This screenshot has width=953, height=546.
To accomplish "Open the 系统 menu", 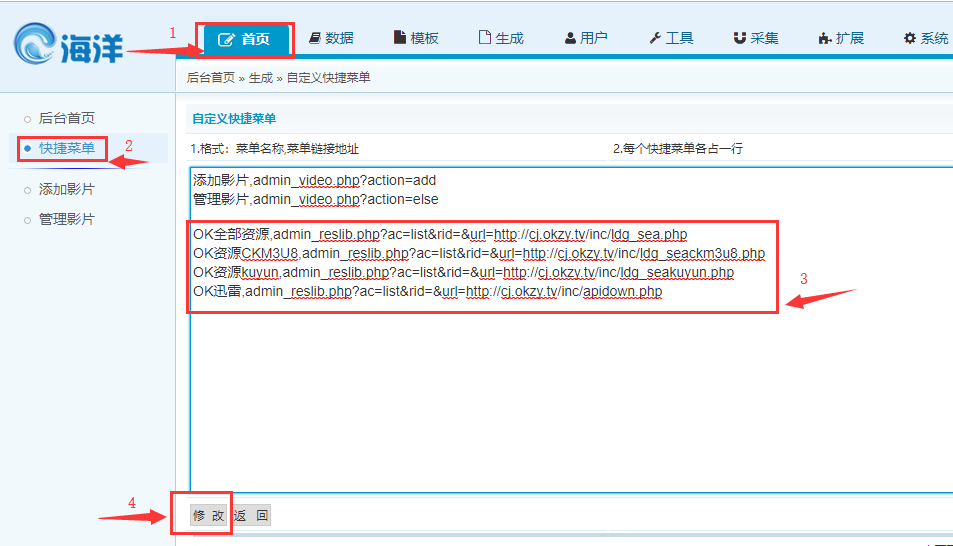I will tap(926, 38).
